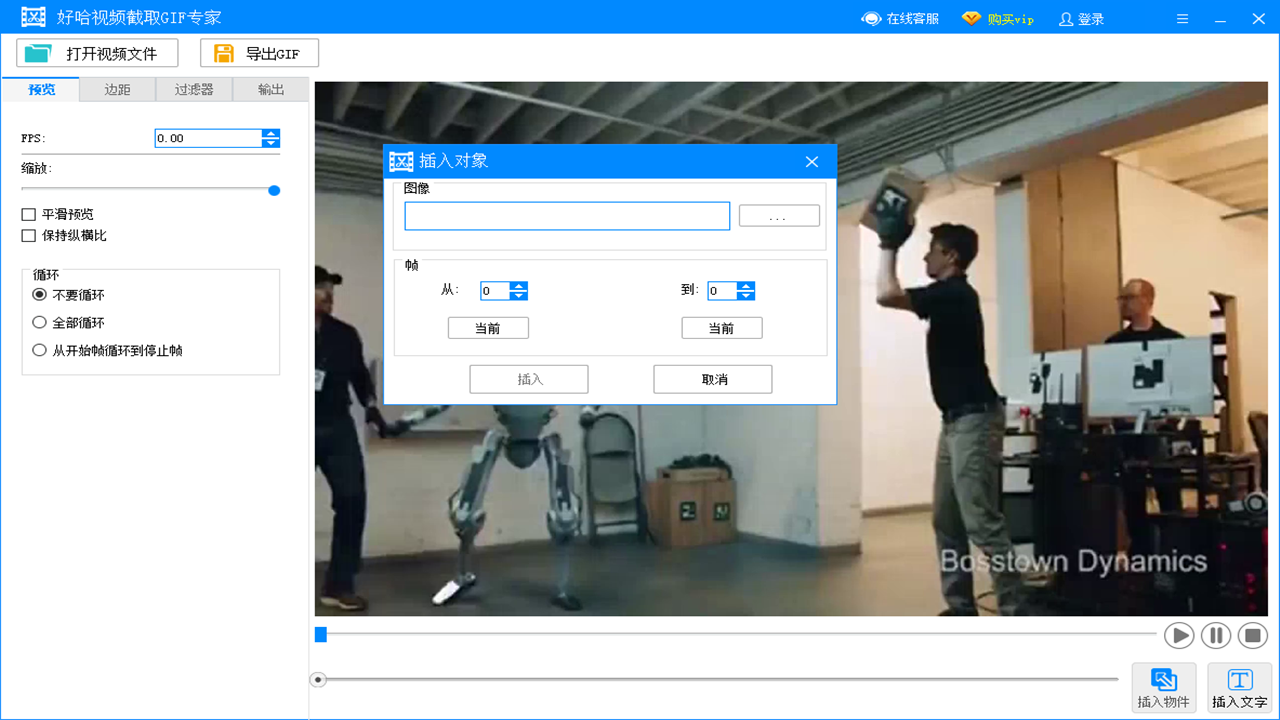Image resolution: width=1280 pixels, height=720 pixels.
Task: Click the 插入 button in the dialog
Action: point(528,378)
